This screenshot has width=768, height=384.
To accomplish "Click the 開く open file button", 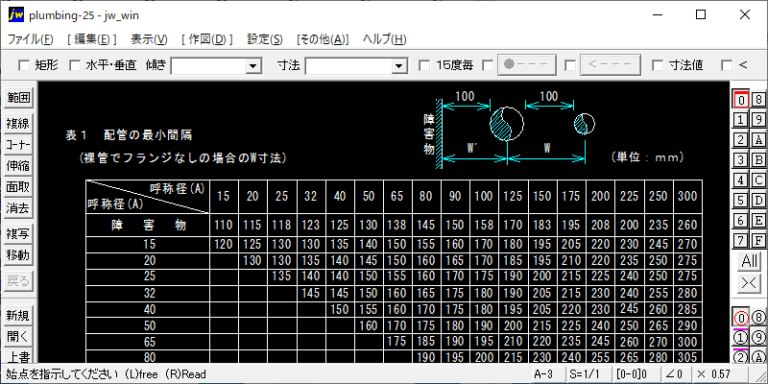I will pyautogui.click(x=19, y=337).
